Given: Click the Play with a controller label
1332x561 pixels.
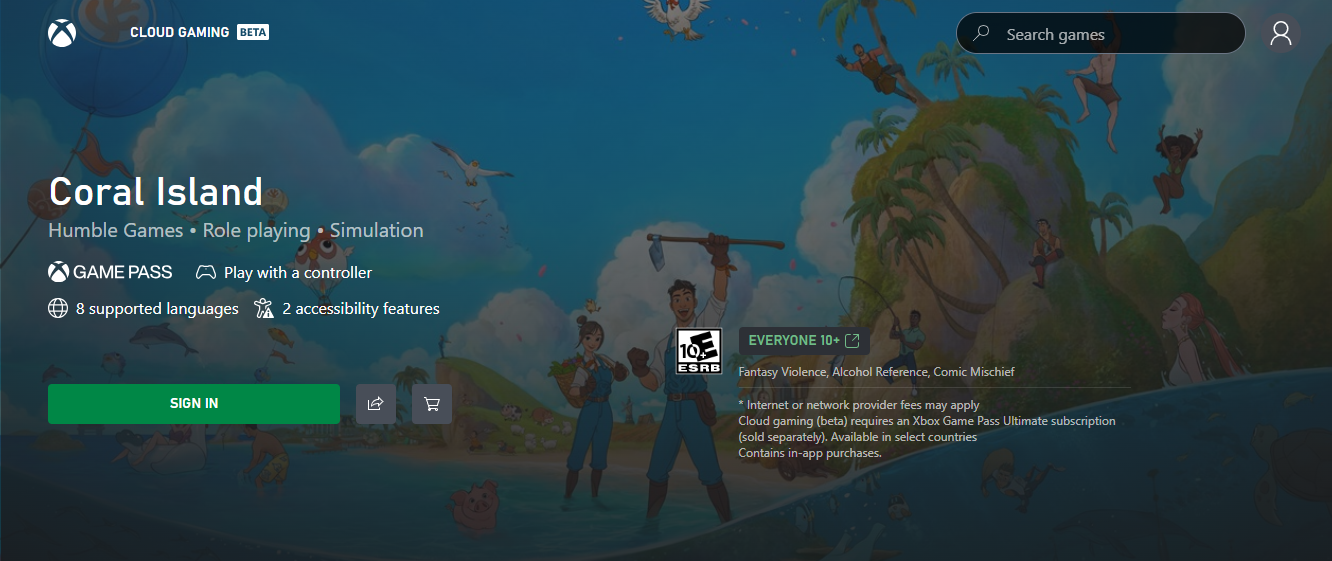Looking at the screenshot, I should (298, 273).
